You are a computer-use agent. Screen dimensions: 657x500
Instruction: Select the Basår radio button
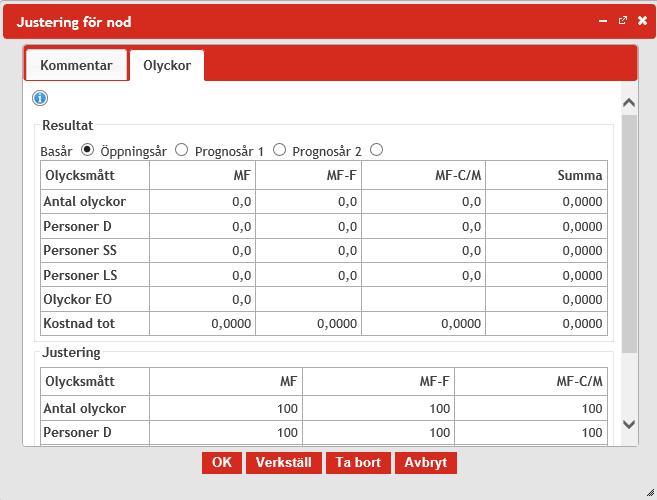87,150
